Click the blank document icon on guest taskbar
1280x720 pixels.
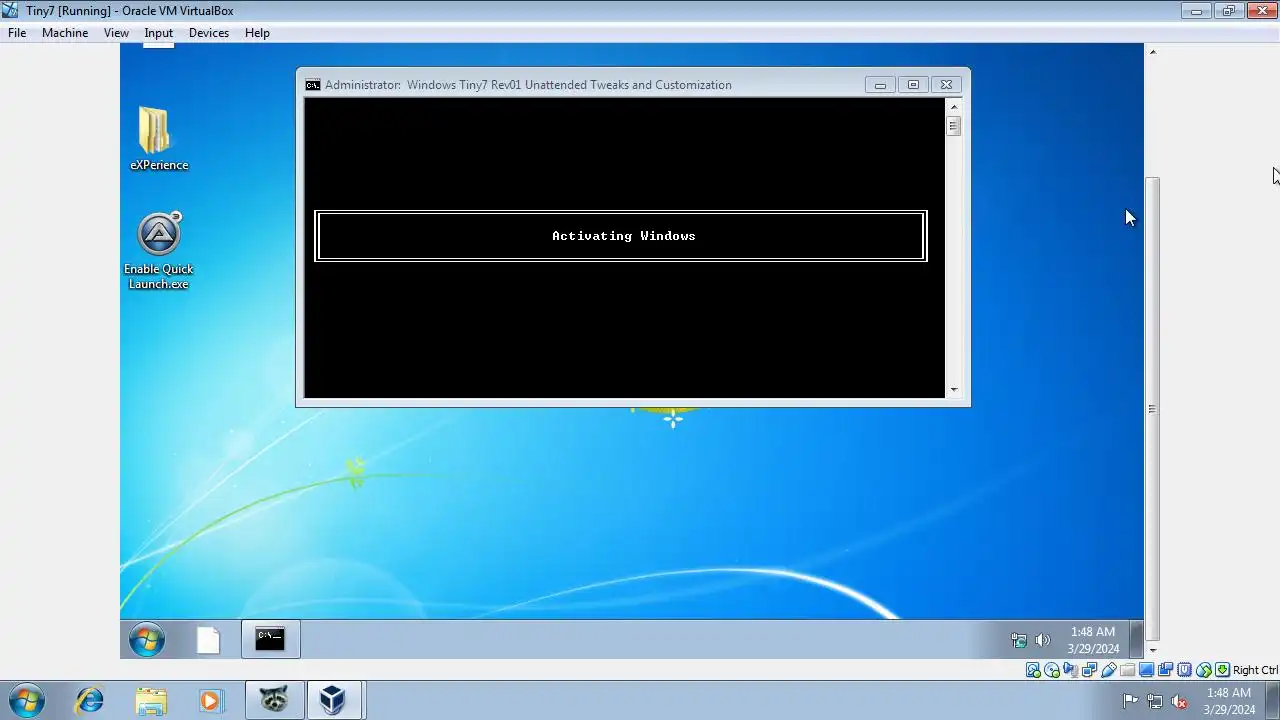[208, 640]
